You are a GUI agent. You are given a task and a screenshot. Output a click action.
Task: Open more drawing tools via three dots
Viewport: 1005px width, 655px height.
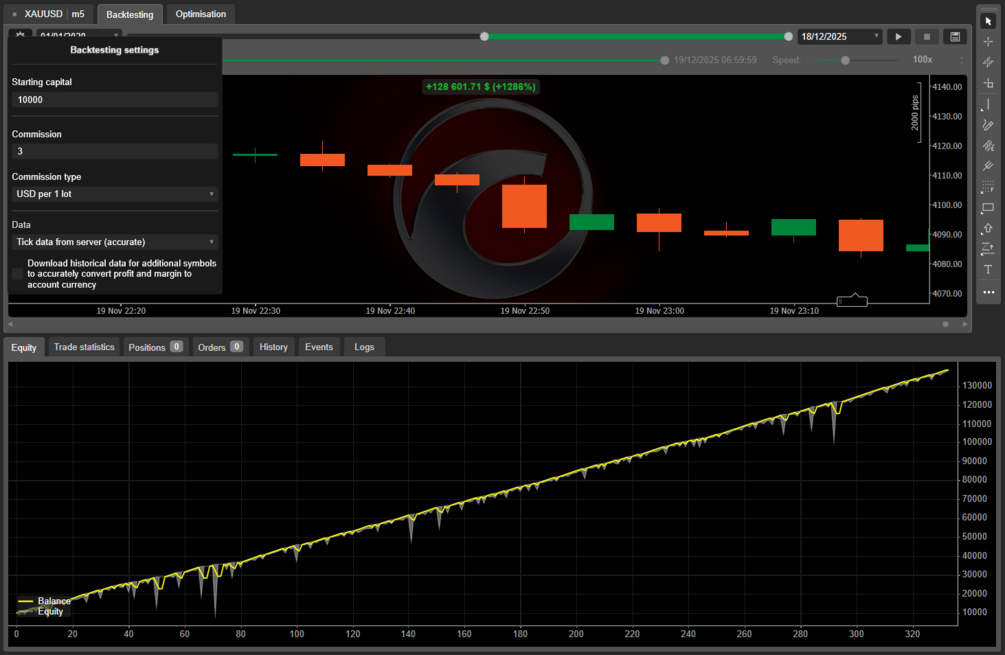pos(988,292)
